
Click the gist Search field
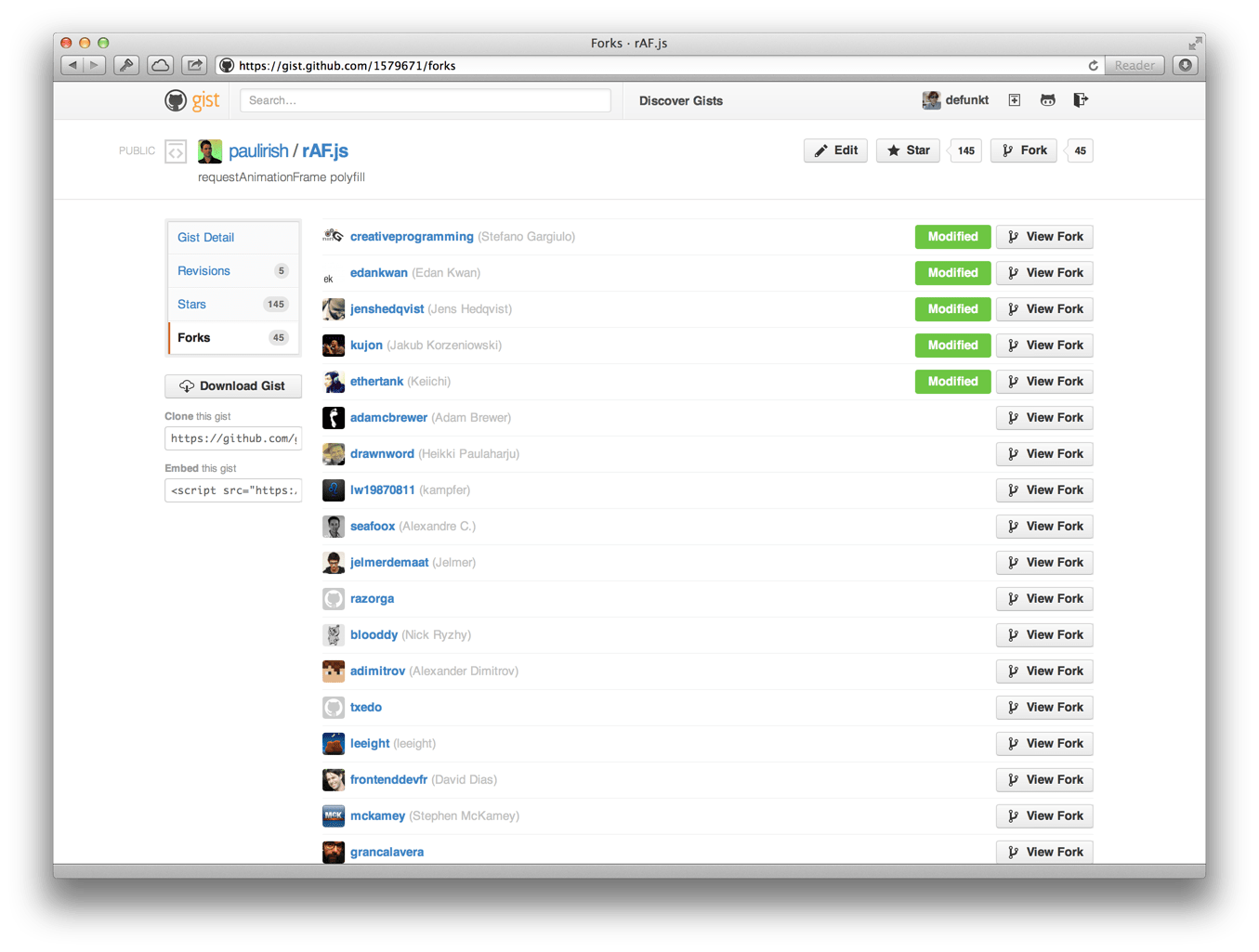(x=425, y=100)
